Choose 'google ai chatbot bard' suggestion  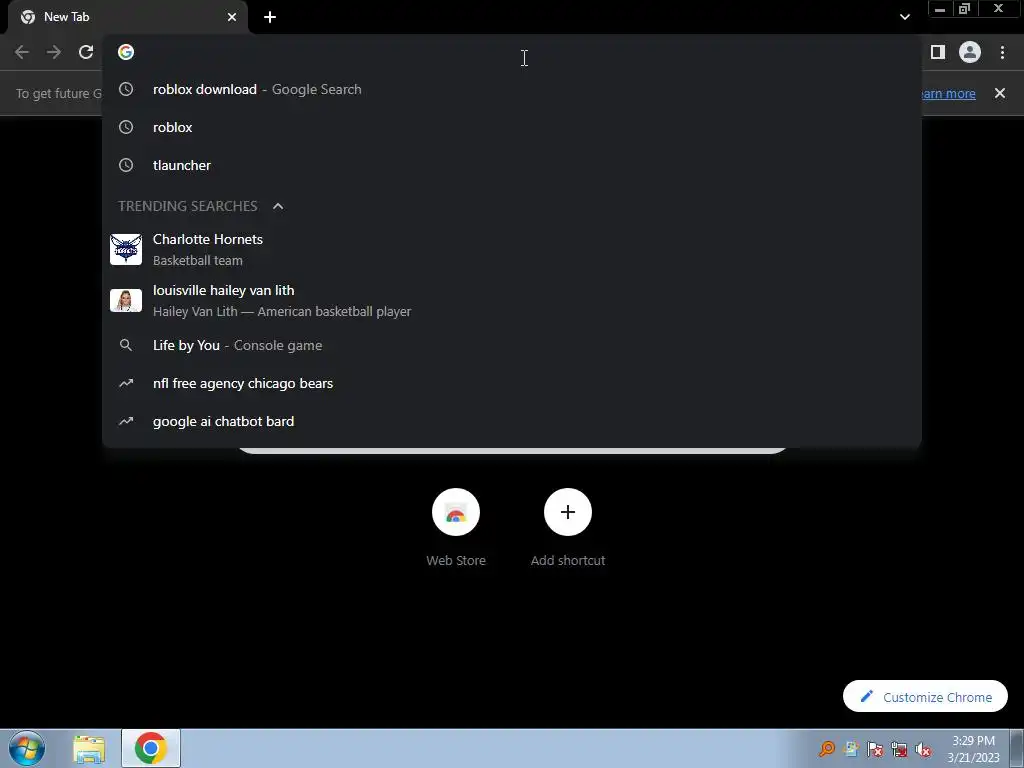click(x=511, y=421)
